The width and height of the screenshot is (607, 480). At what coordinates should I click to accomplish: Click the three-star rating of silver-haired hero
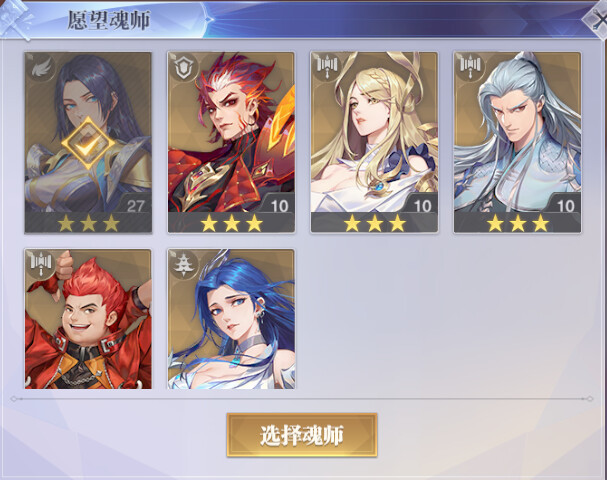pyautogui.click(x=518, y=223)
